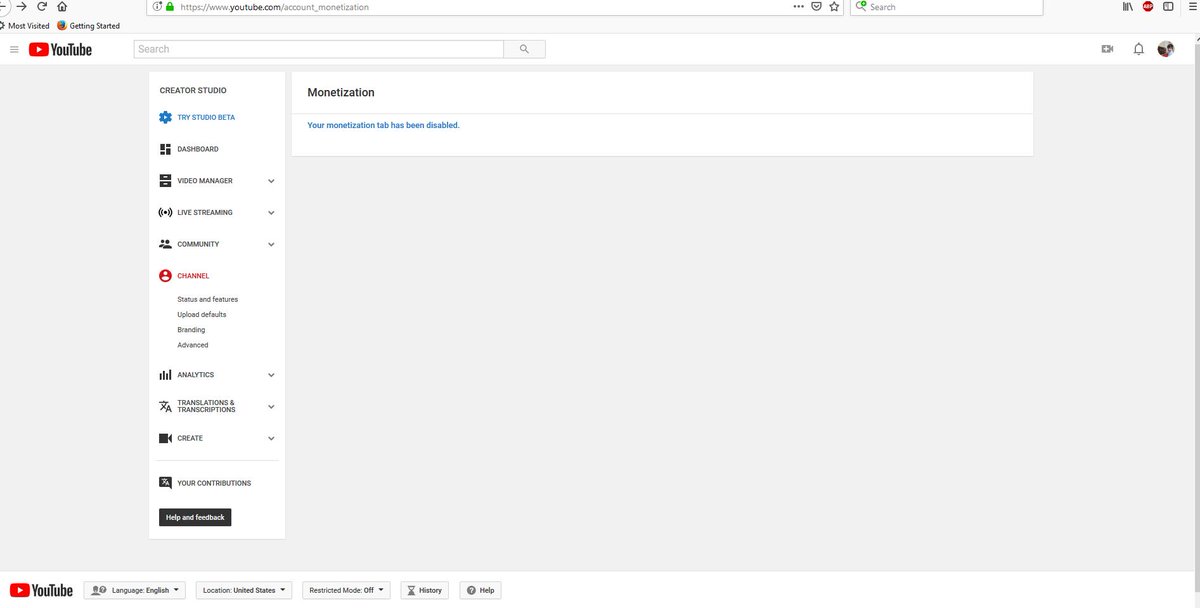Click the Create camera icon
The height and width of the screenshot is (608, 1200).
(x=165, y=438)
